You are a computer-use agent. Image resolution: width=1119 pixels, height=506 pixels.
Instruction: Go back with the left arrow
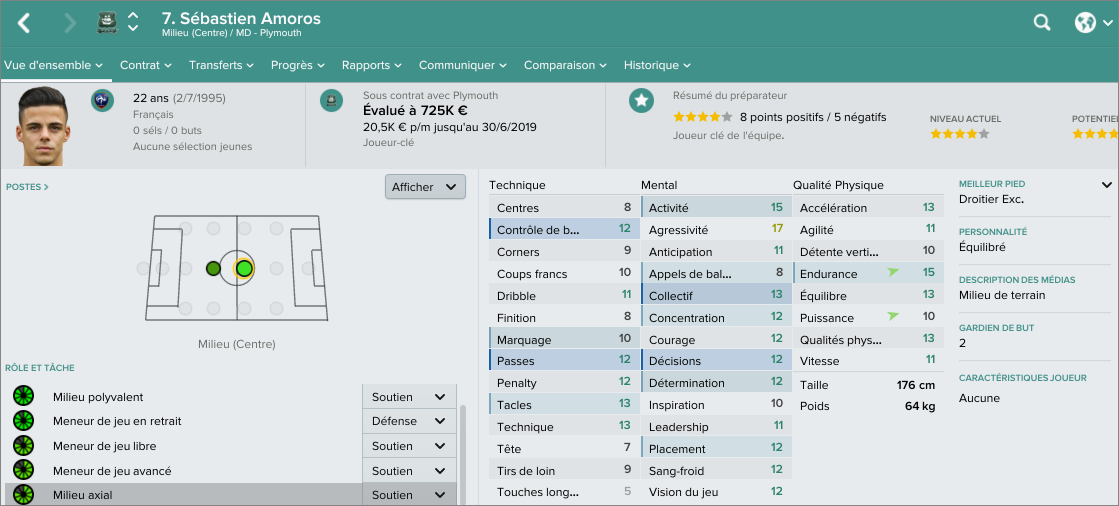point(25,23)
